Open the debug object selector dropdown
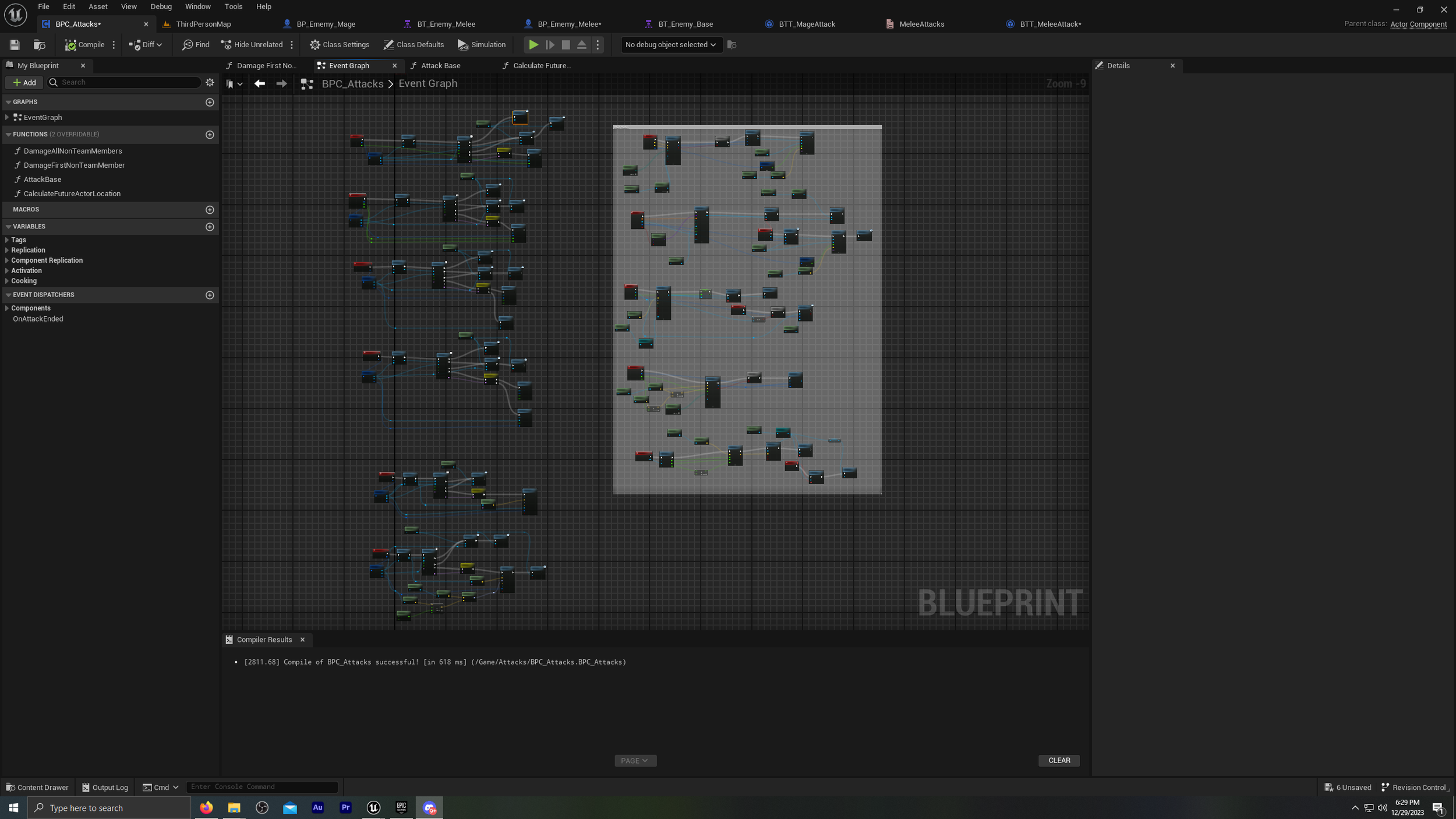The image size is (1456, 819). click(x=671, y=45)
